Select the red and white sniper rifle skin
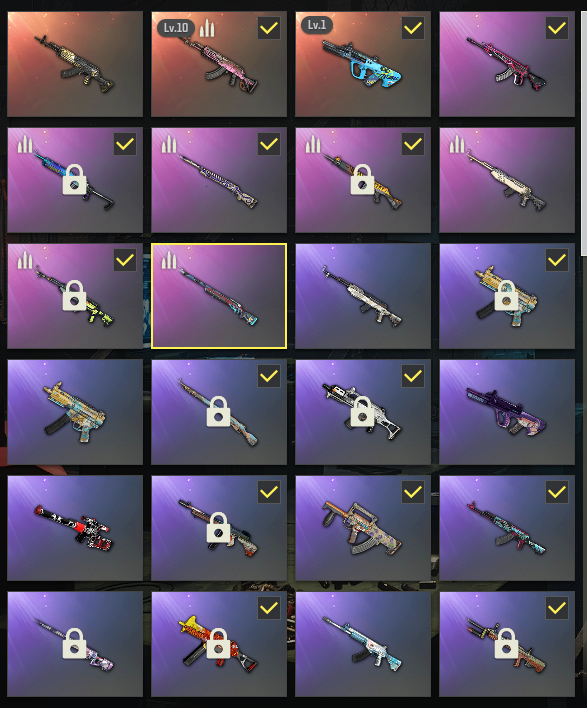Screen dimensions: 587x708 (75, 528)
